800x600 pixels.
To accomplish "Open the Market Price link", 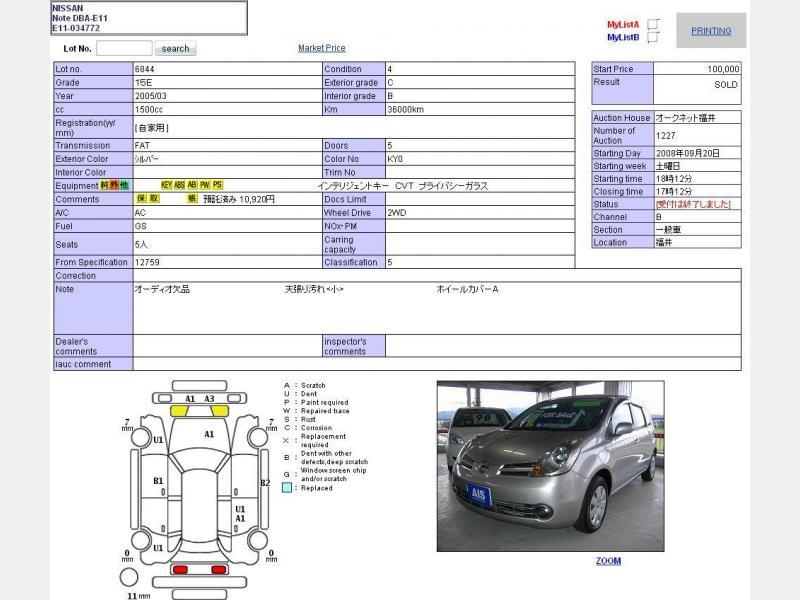I will [321, 48].
